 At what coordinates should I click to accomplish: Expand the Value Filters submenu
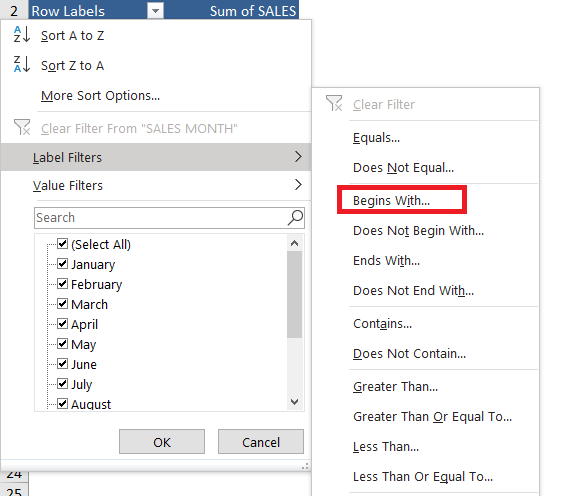(156, 185)
